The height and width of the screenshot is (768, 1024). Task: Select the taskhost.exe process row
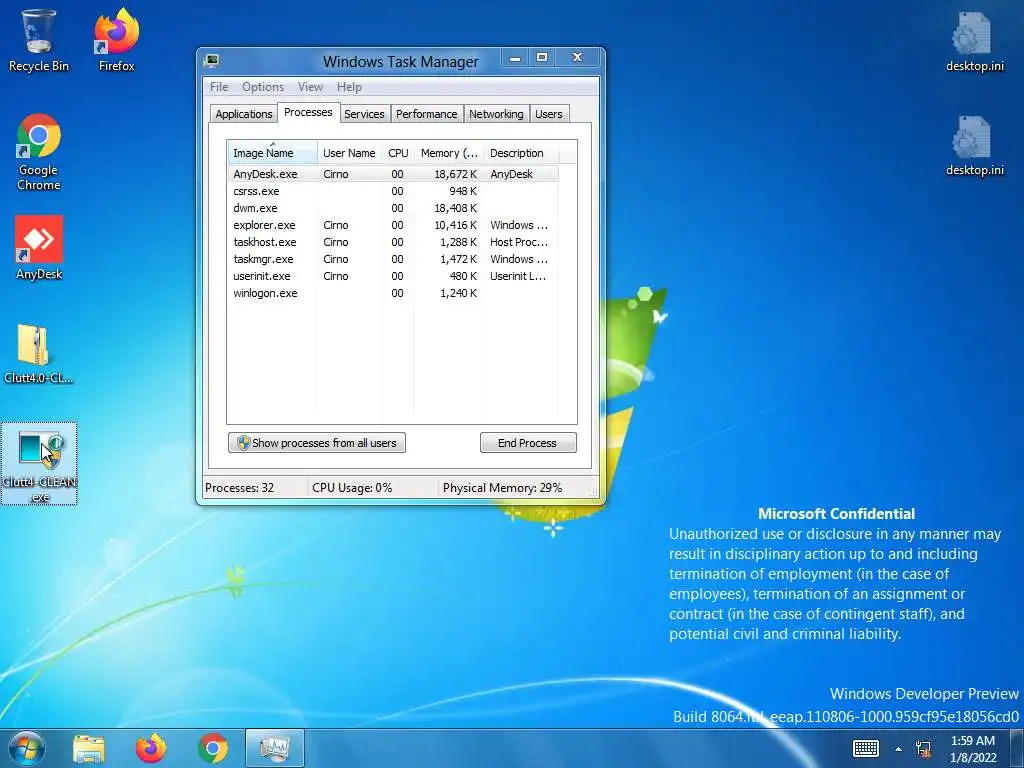[x=392, y=242]
